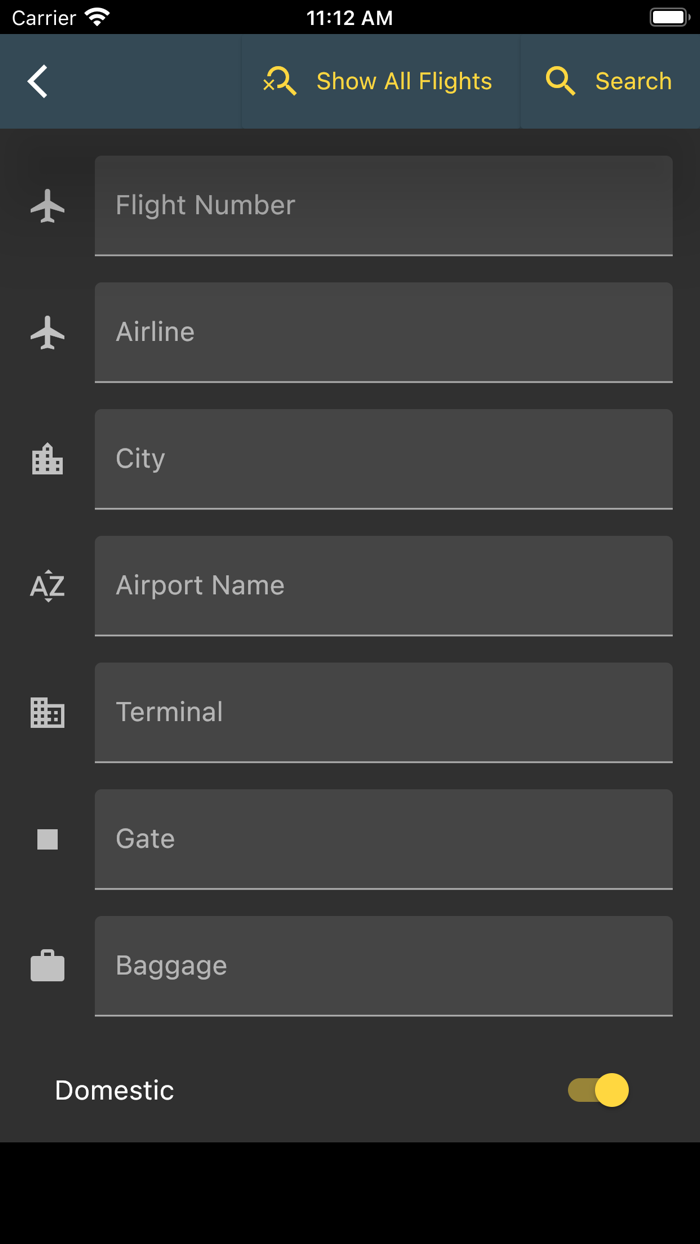
Task: Tap the Flight Number input field
Action: (x=383, y=206)
